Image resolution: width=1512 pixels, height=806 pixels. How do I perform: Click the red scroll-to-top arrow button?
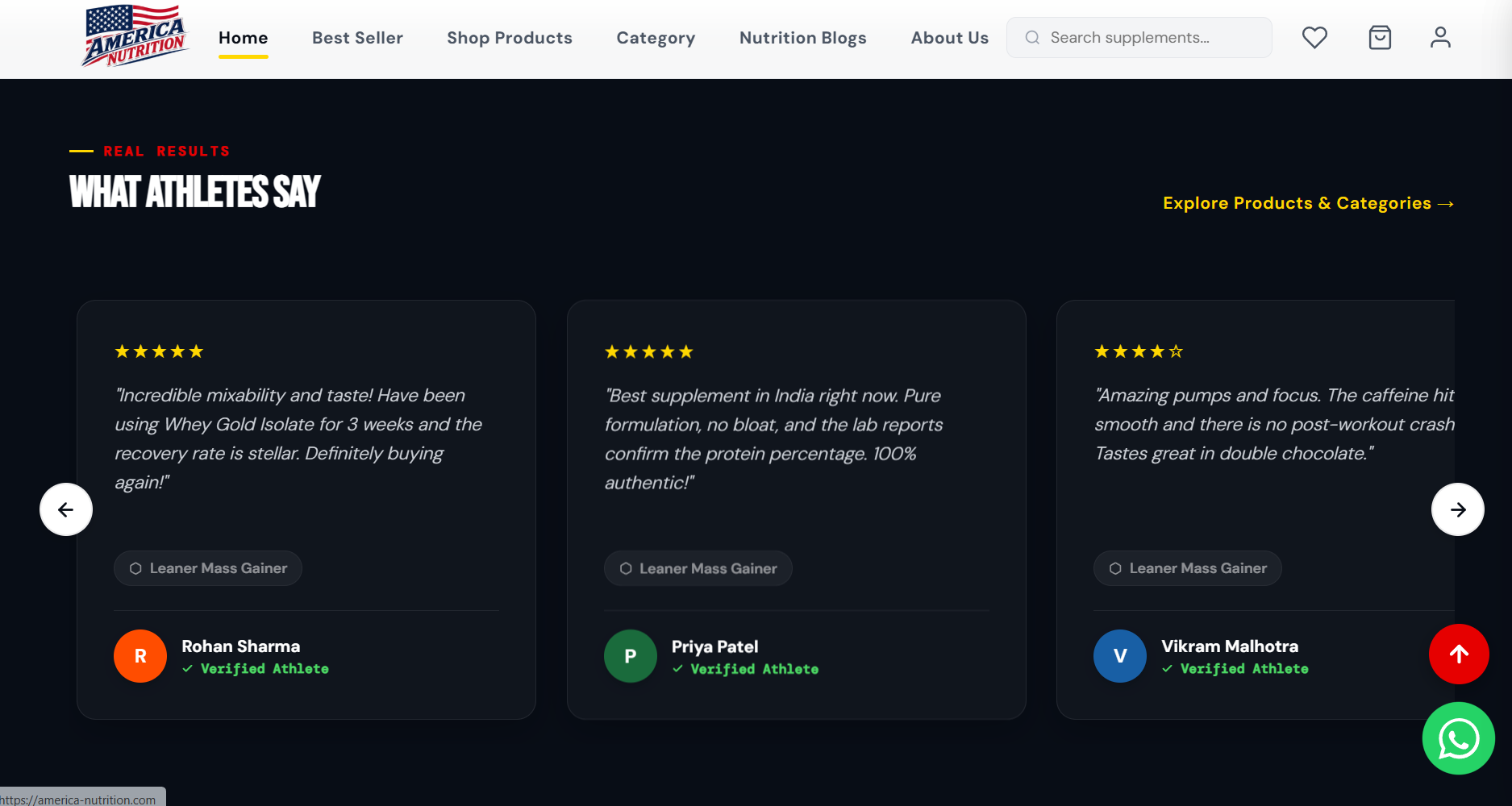(x=1459, y=654)
